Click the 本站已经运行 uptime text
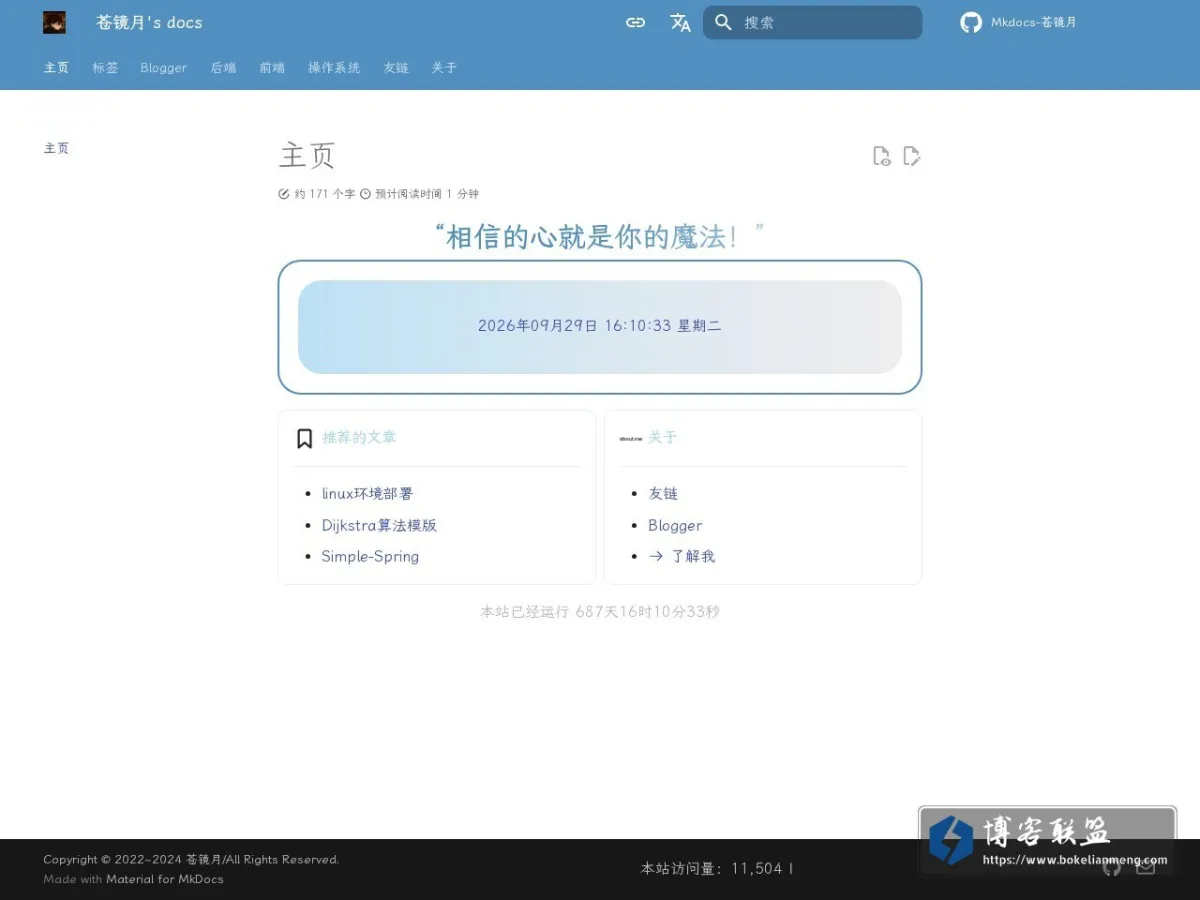The width and height of the screenshot is (1200, 900). (x=600, y=611)
